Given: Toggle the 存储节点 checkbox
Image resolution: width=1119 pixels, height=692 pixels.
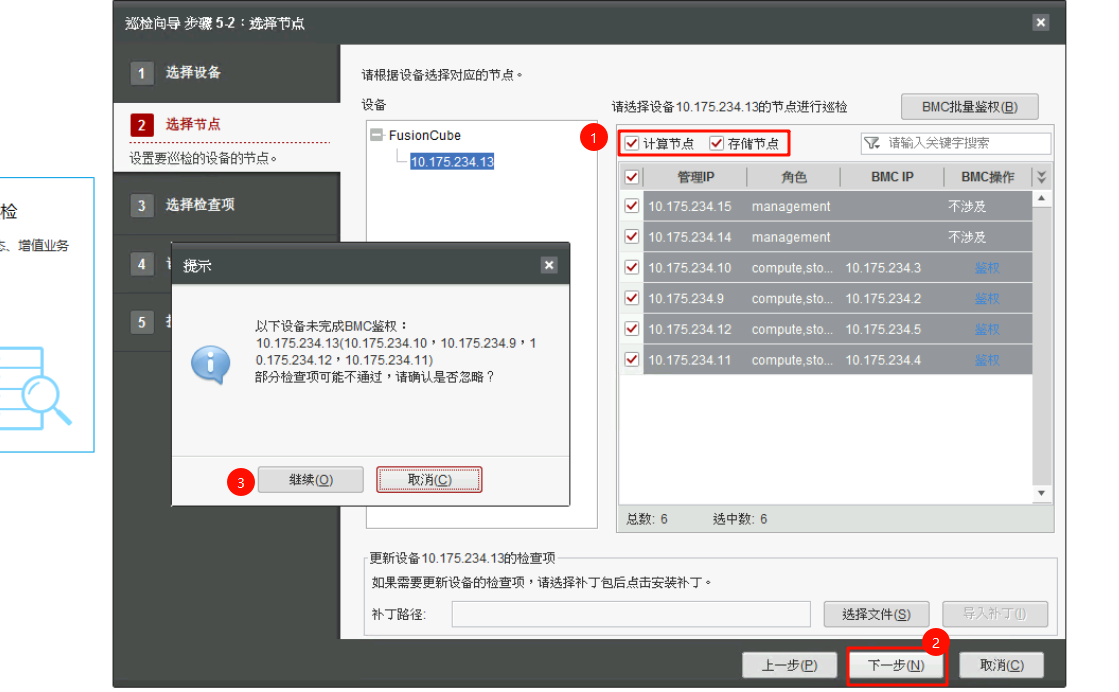Looking at the screenshot, I should pos(716,144).
